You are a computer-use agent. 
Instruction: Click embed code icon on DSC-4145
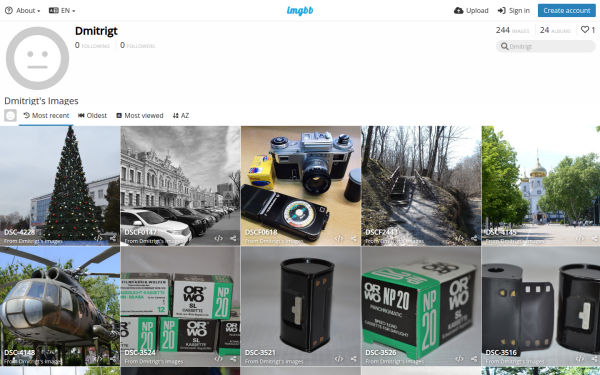[580, 238]
